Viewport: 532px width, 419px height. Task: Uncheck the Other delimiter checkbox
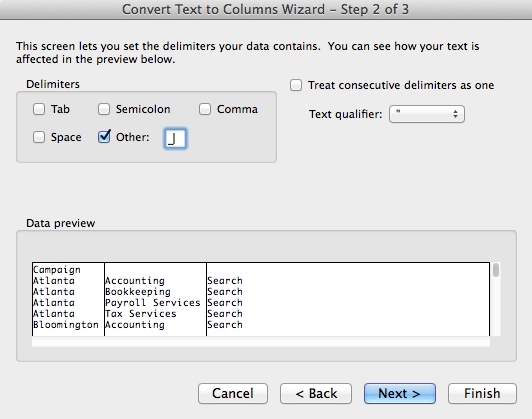[104, 137]
